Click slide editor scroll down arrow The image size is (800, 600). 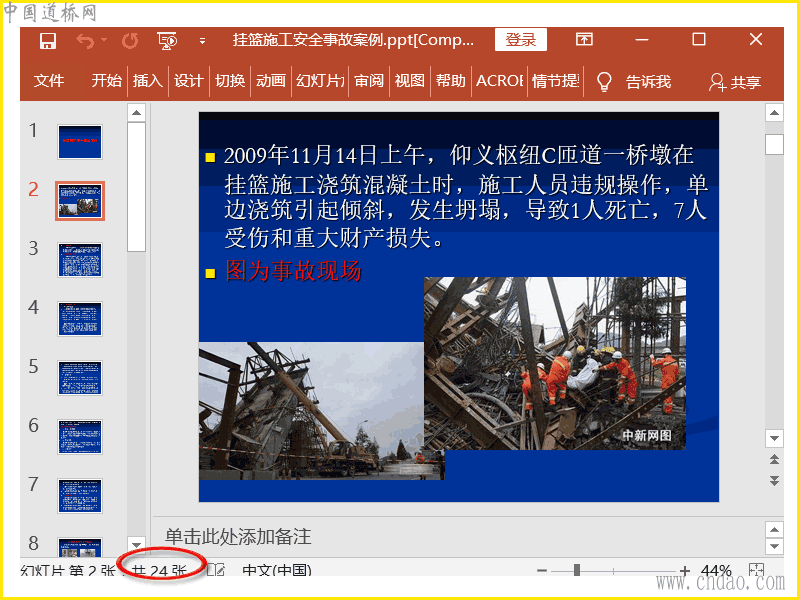point(774,438)
